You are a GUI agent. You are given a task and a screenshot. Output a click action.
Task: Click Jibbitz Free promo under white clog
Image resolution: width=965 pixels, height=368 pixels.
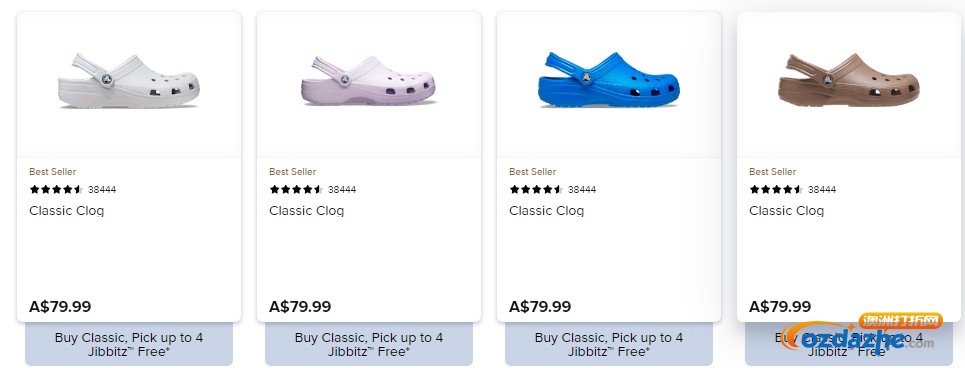[x=129, y=345]
